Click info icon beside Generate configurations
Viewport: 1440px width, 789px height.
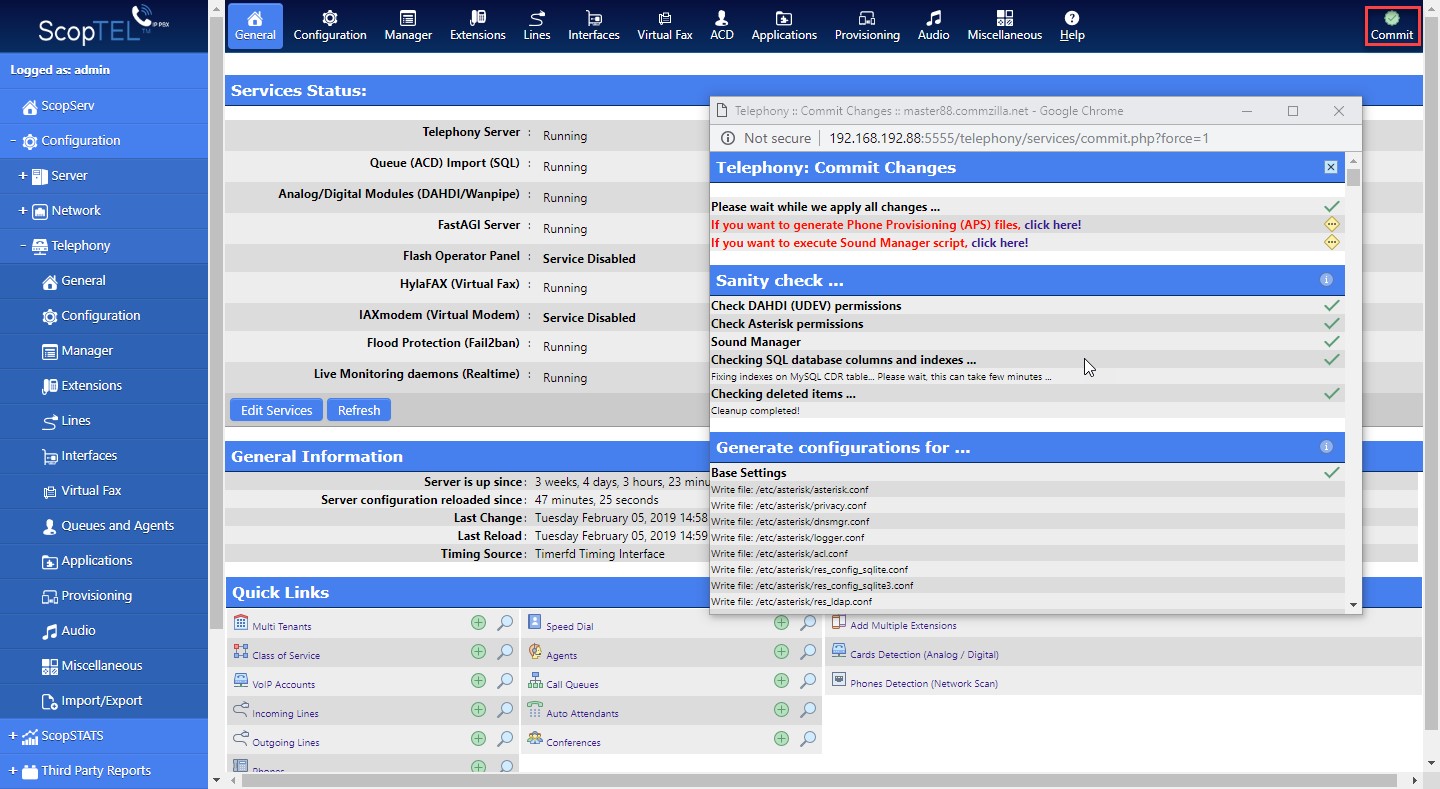[1326, 447]
